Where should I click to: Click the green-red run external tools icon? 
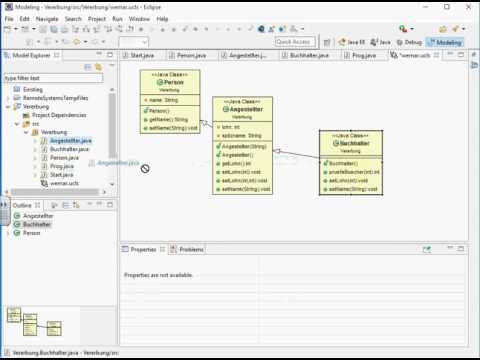coord(403,29)
